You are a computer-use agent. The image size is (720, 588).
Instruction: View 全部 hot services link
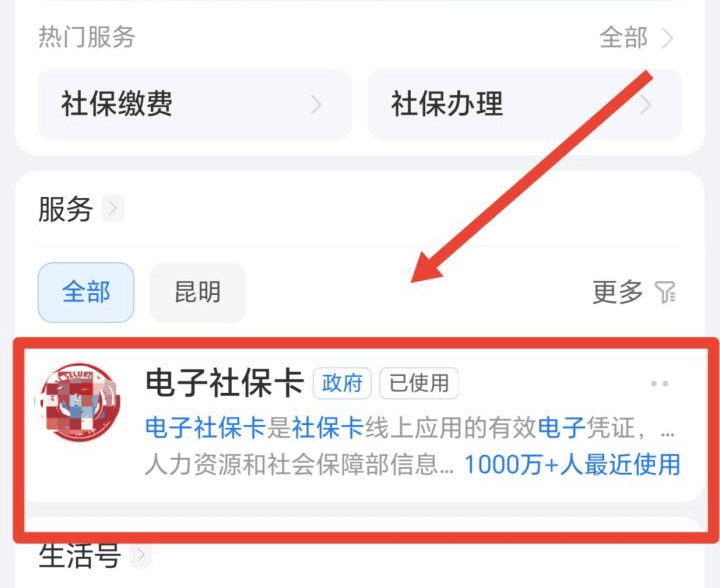[x=624, y=38]
